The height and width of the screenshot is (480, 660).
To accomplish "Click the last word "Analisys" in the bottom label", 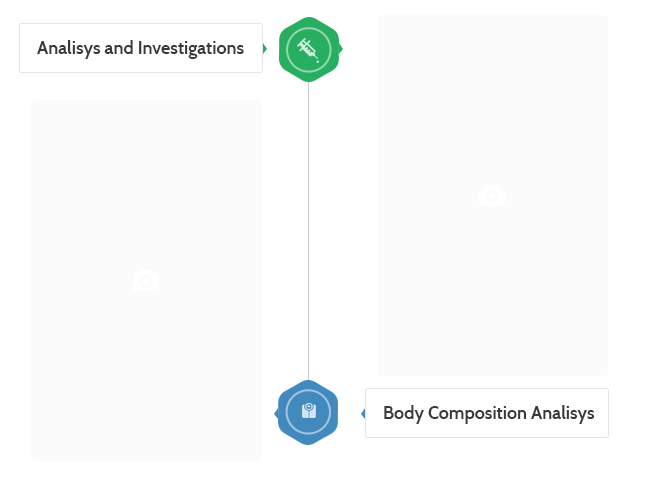I will 563,413.
